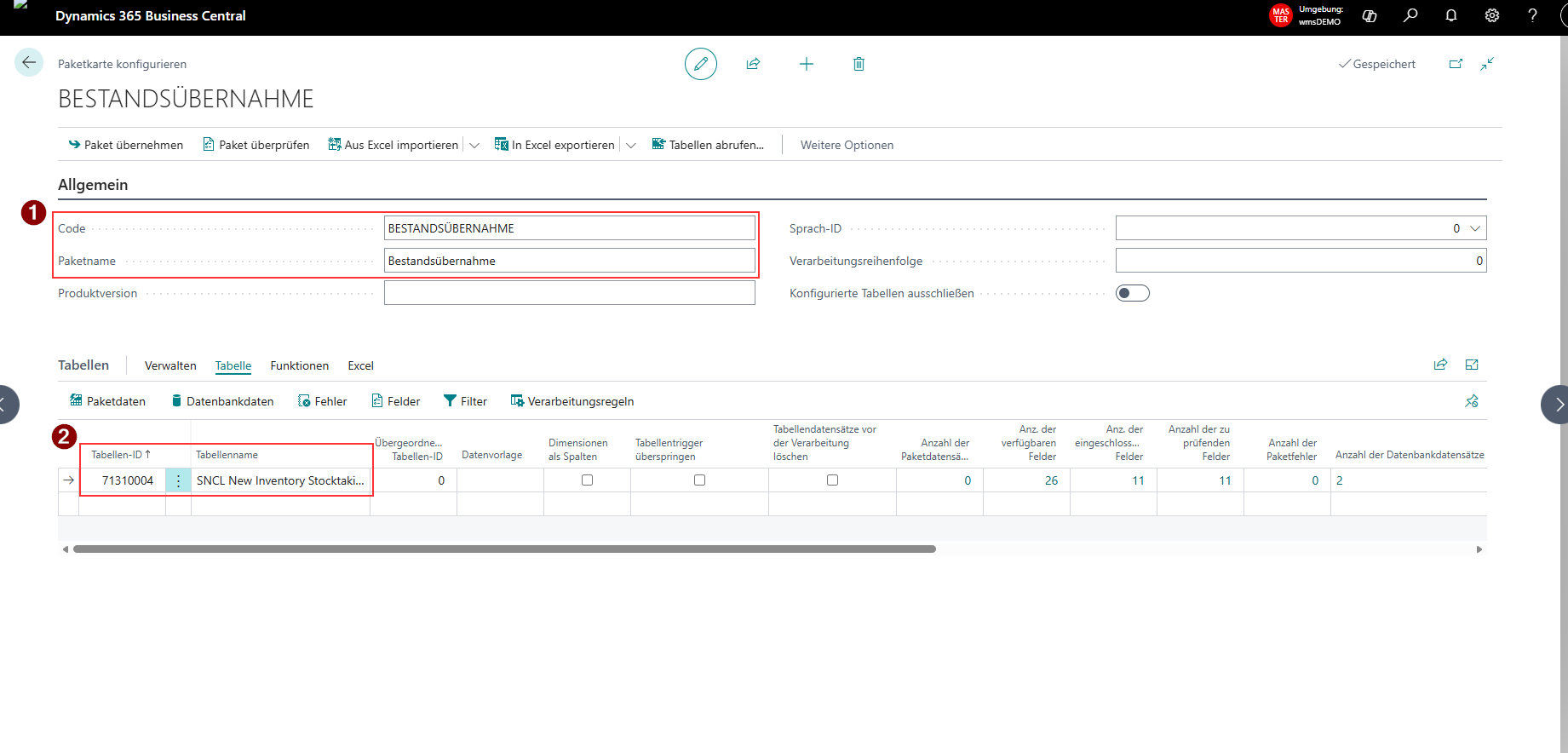The width and height of the screenshot is (1568, 753).
Task: Open the notifications bell icon
Action: click(1451, 15)
